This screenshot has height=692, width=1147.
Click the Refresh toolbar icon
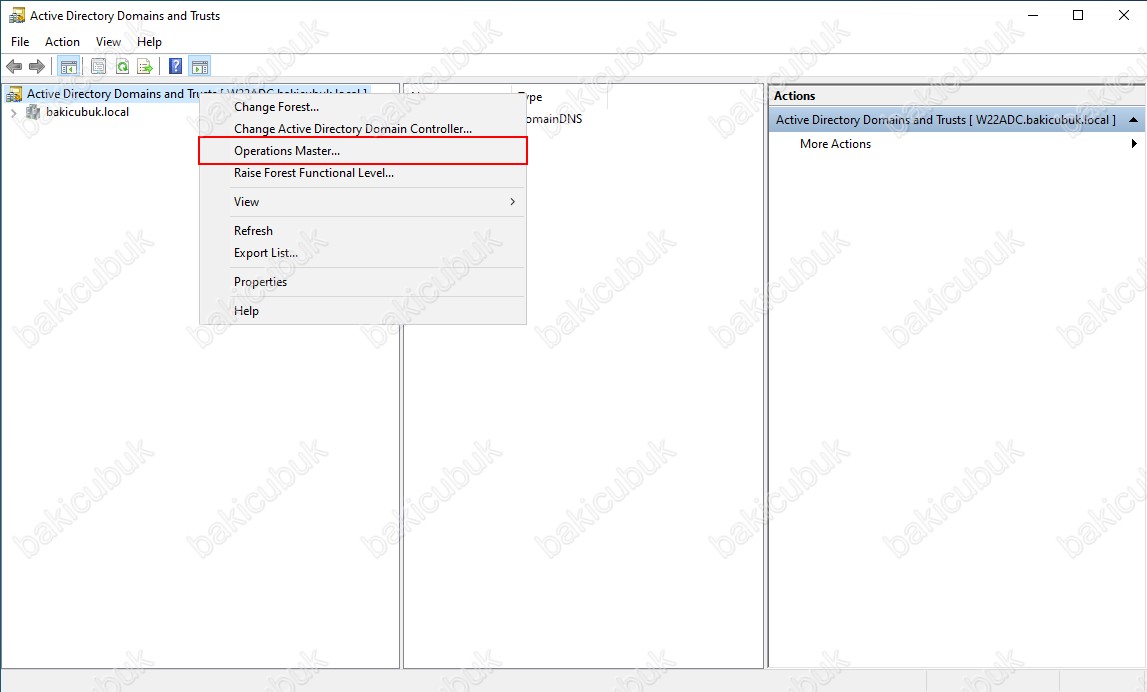coord(122,67)
